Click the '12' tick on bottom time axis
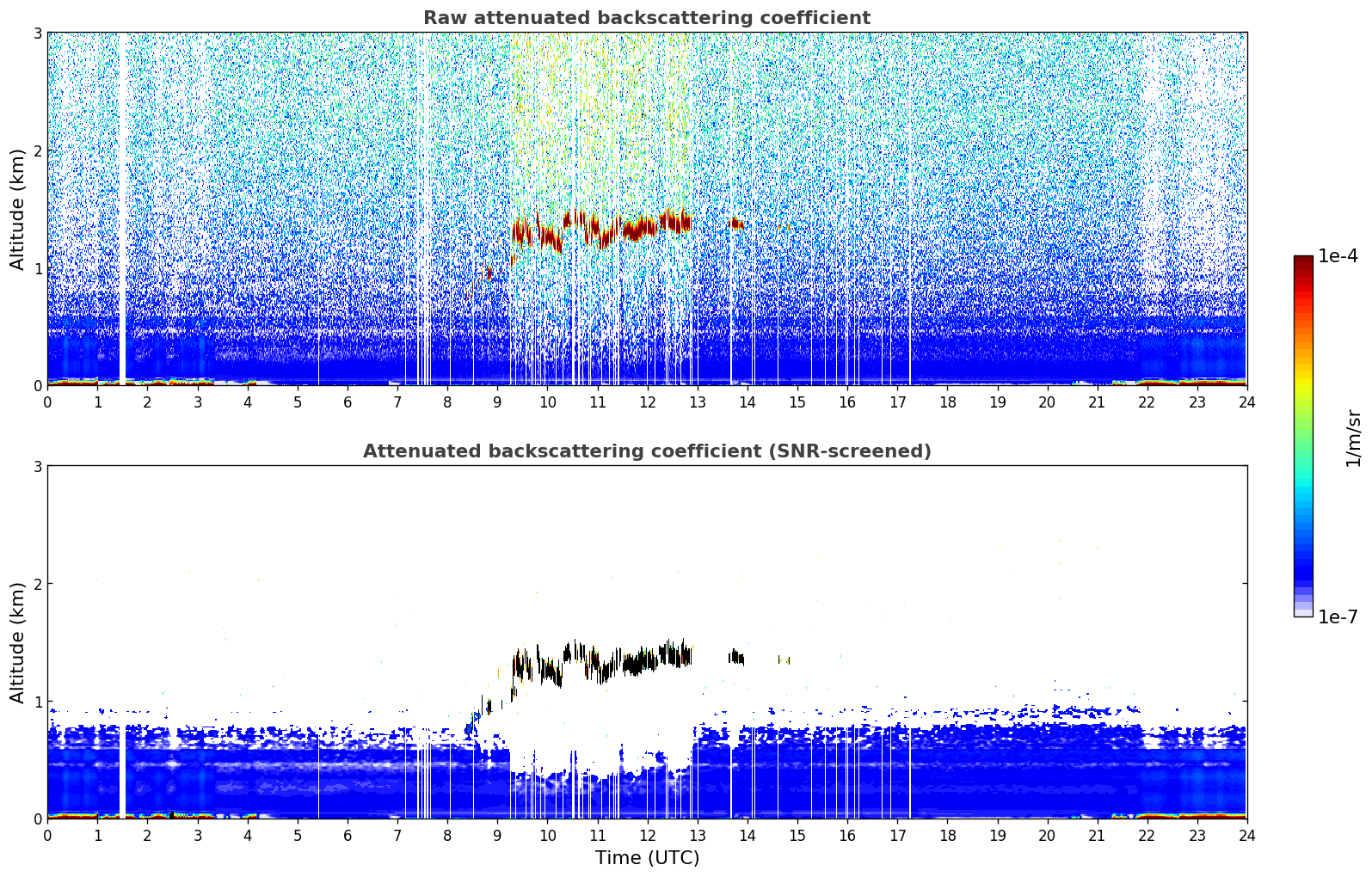The width and height of the screenshot is (1372, 877). coord(647,835)
